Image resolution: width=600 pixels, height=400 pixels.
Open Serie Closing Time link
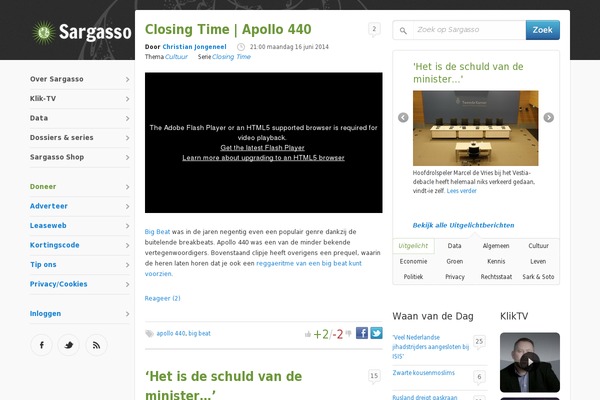(232, 57)
